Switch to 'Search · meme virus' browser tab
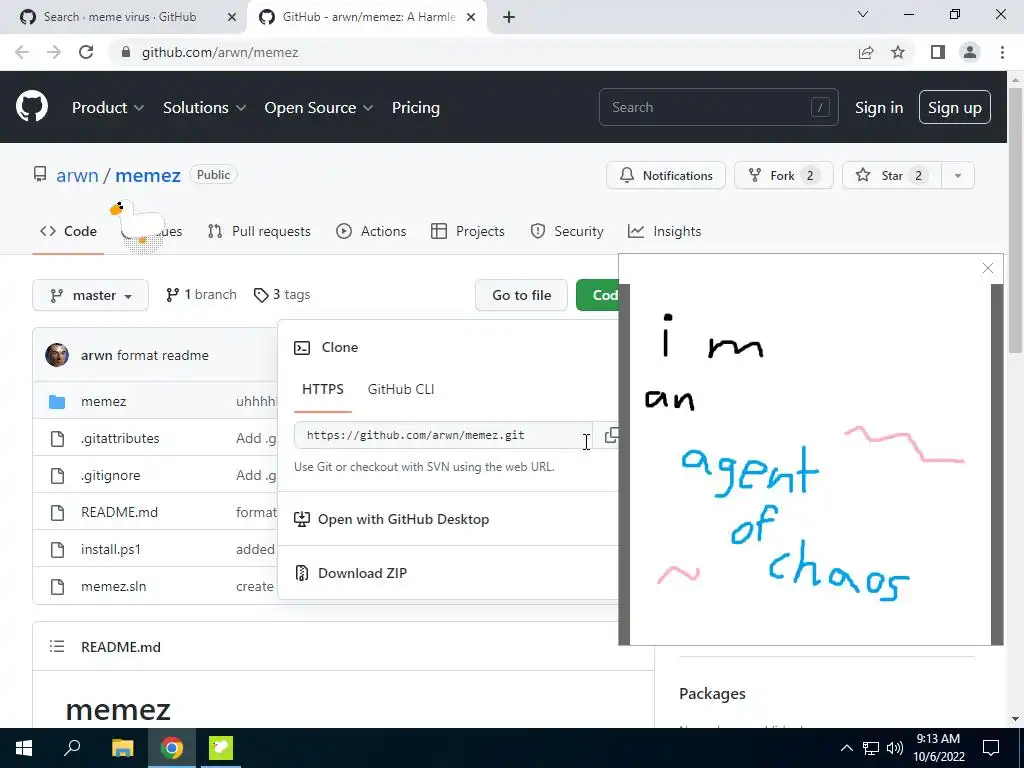Screen dimensions: 1024x768 120,17
